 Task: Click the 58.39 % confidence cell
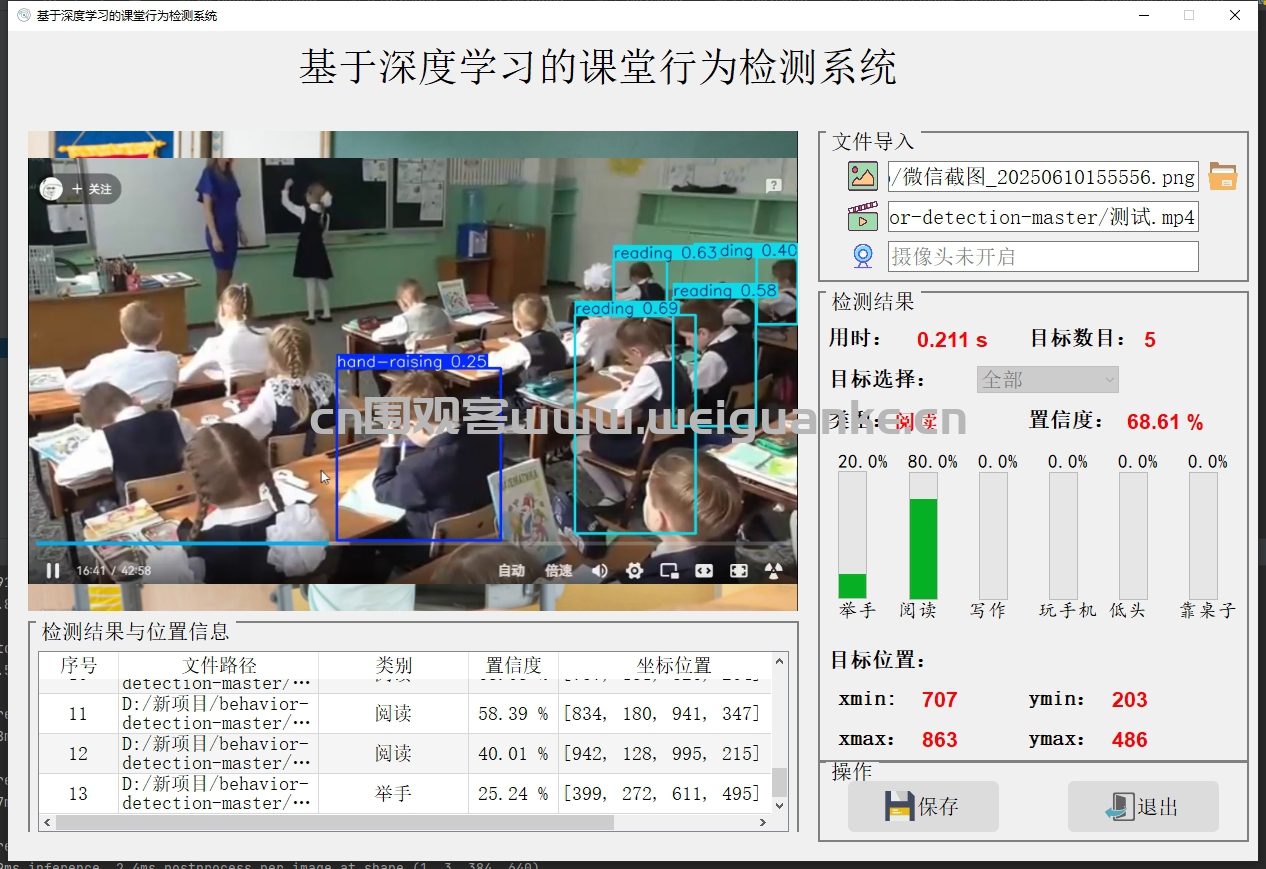click(513, 714)
